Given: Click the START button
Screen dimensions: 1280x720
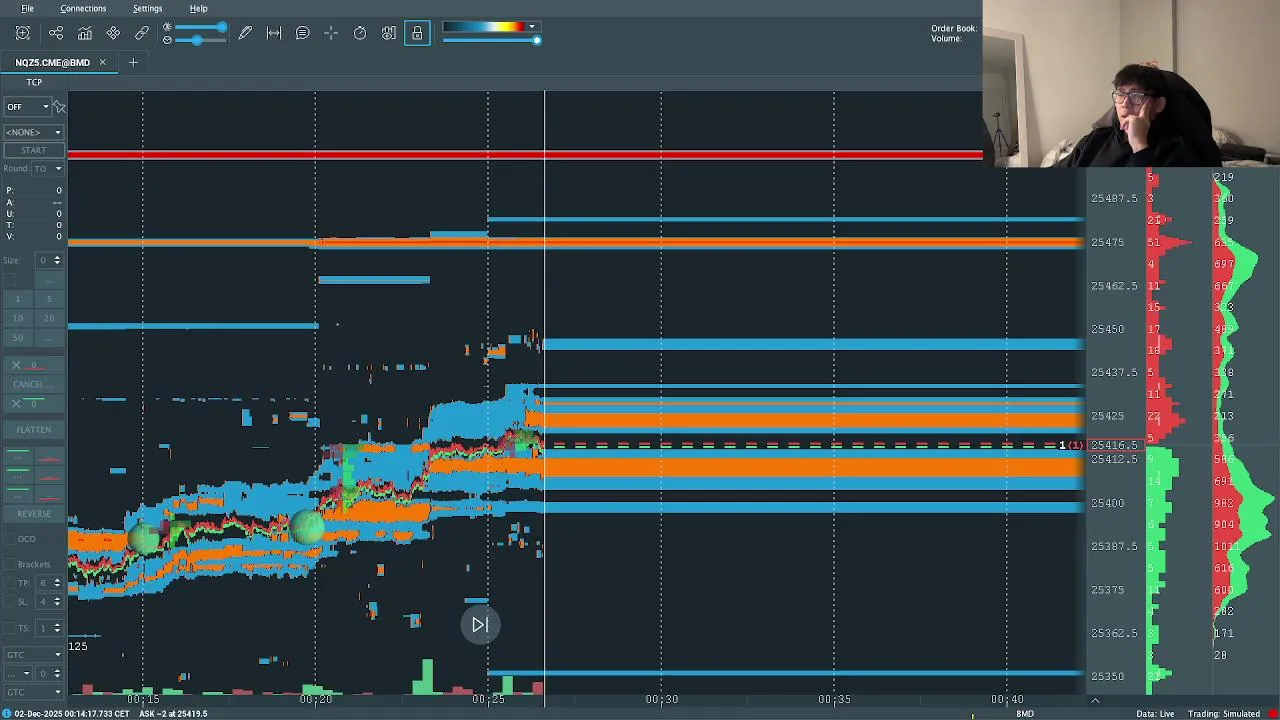Looking at the screenshot, I should [x=33, y=150].
